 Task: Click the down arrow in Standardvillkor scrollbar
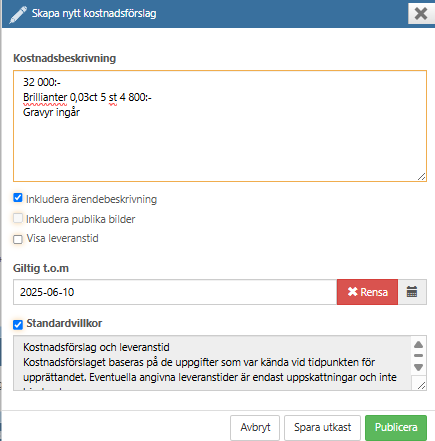(x=419, y=367)
